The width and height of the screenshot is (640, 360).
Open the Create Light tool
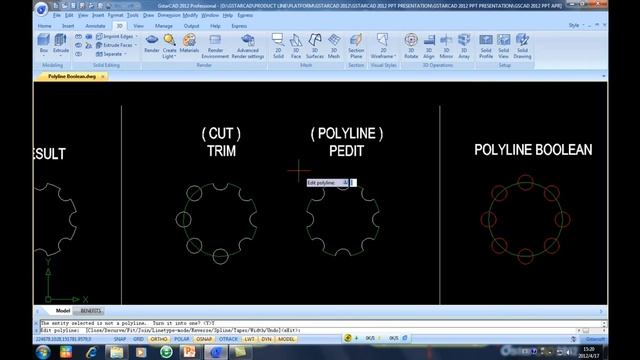pyautogui.click(x=169, y=46)
